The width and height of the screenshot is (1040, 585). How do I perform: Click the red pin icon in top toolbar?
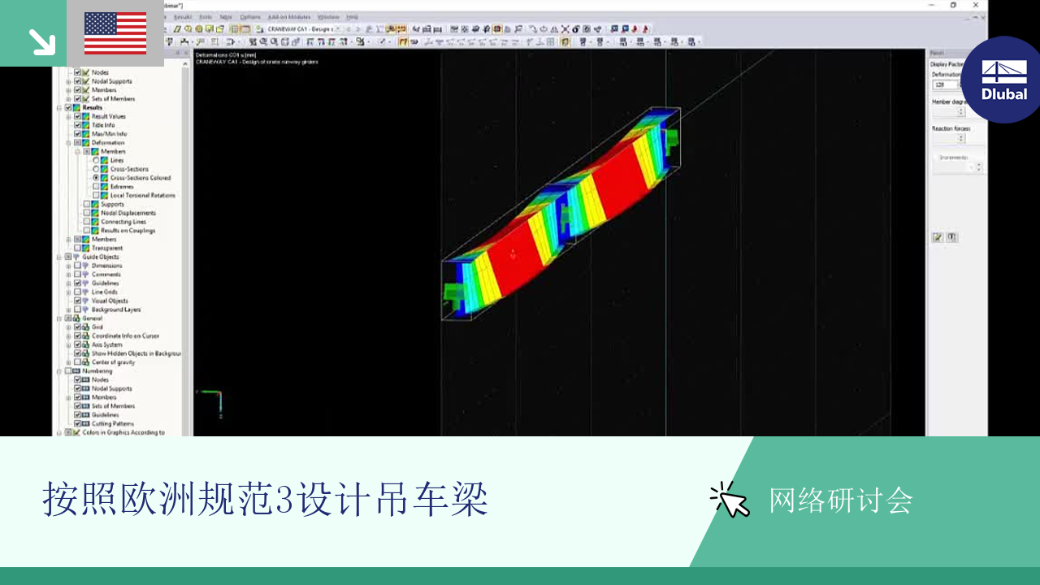[x=645, y=29]
